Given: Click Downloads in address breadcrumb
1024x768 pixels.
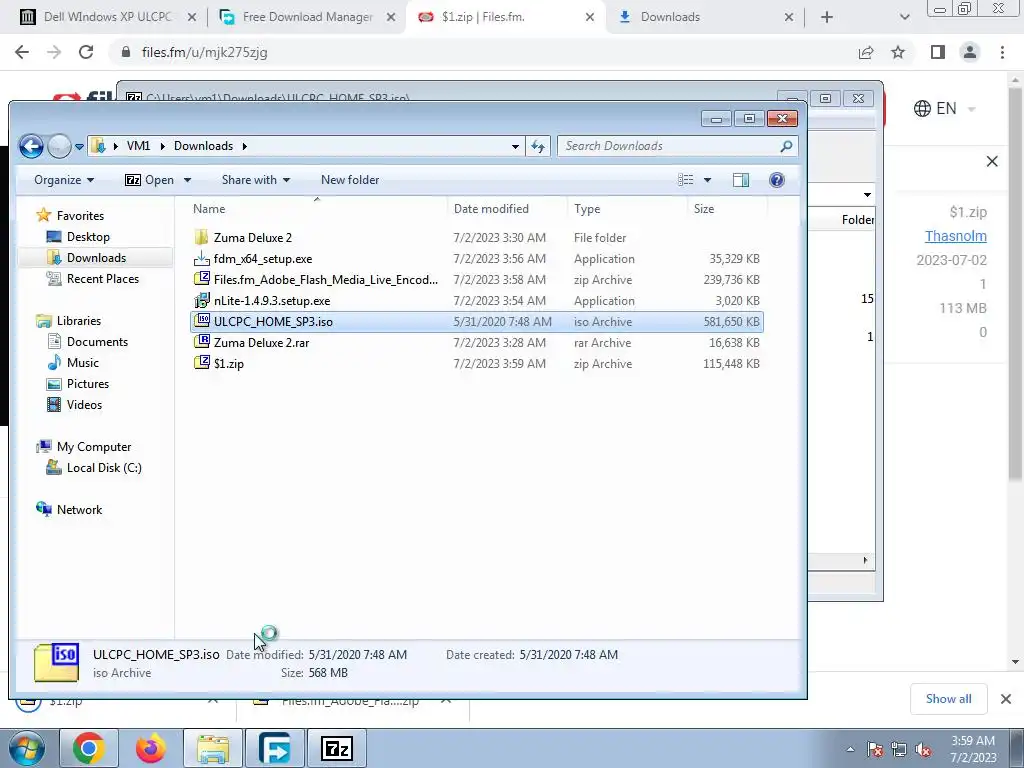Looking at the screenshot, I should pos(203,146).
